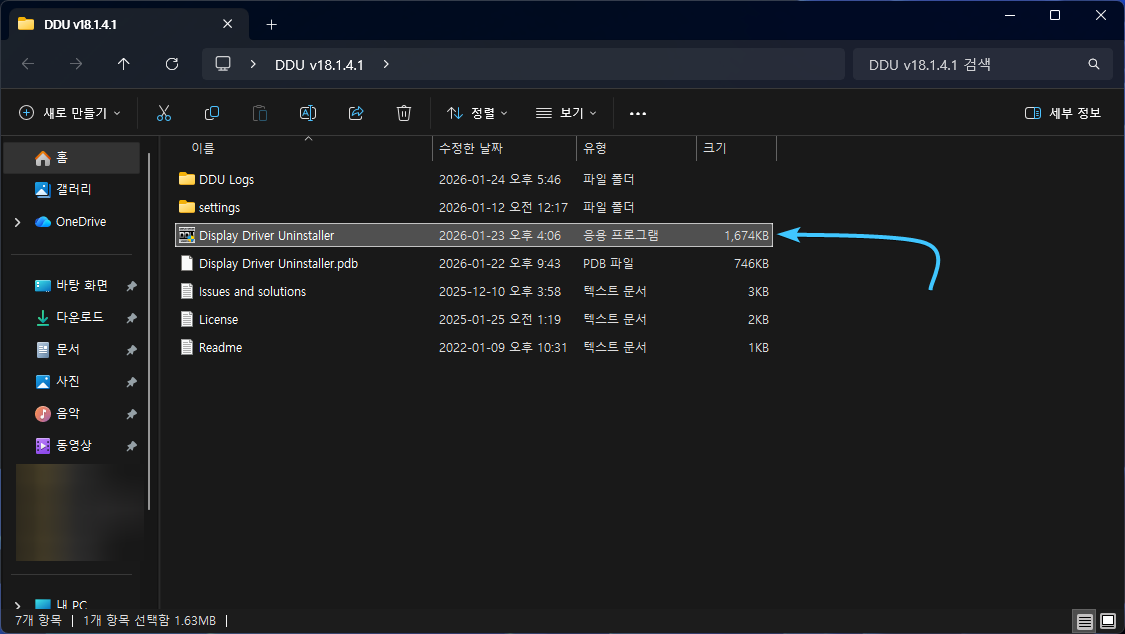Open the 새로 만들기 dropdown menu
This screenshot has width=1125, height=634.
pos(70,113)
